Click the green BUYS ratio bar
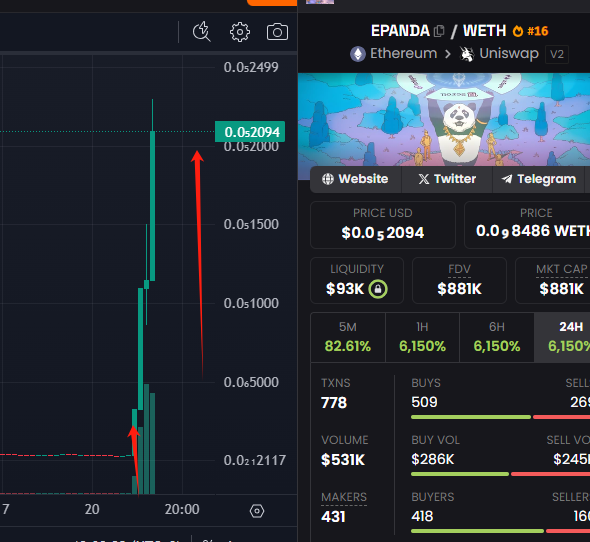Image resolution: width=590 pixels, height=542 pixels. [x=471, y=417]
